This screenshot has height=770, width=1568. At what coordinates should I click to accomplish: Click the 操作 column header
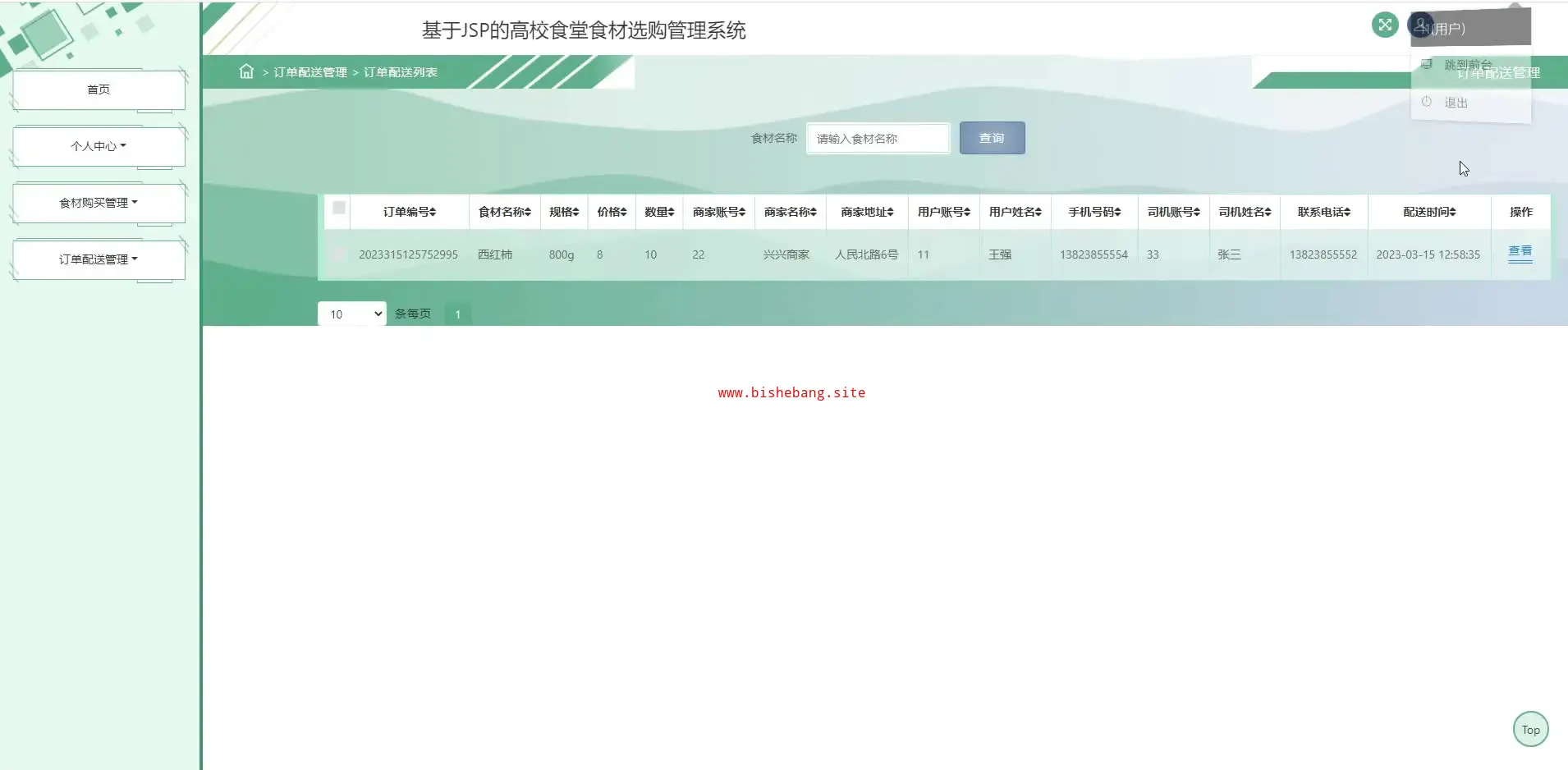1521,212
